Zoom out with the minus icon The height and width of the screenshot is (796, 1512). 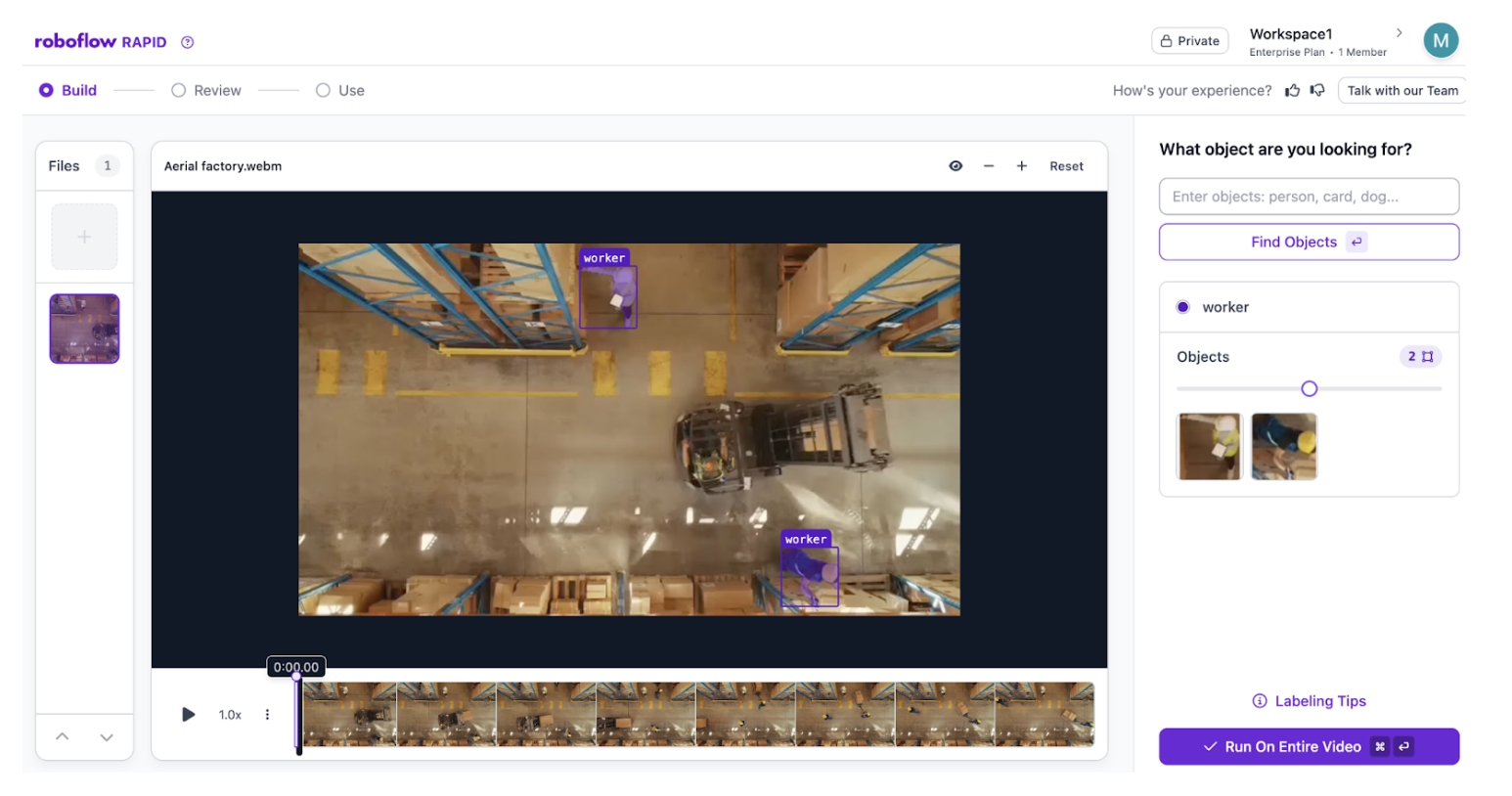click(989, 166)
